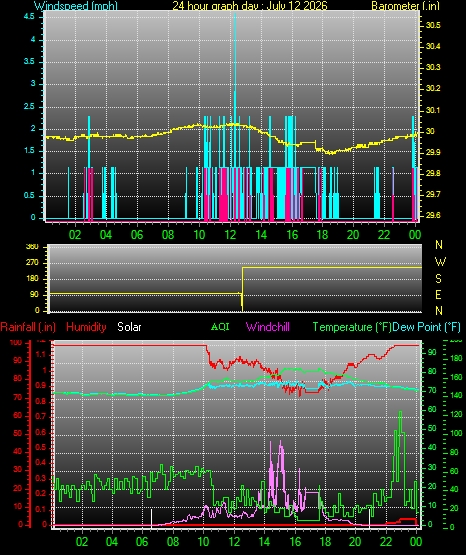Click the 16 hour label under the bottom graph
Screen dimensions: 466x555
point(295,542)
